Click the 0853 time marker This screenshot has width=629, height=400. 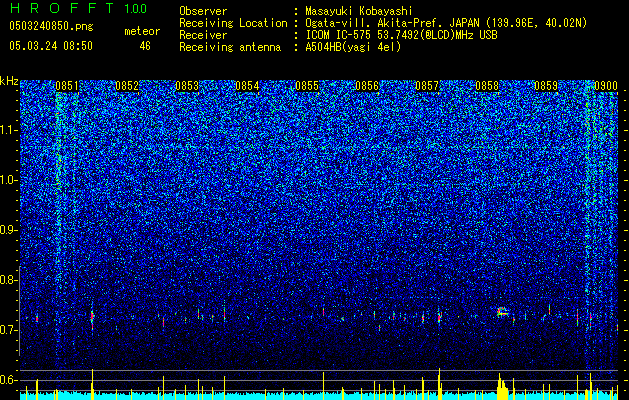coord(187,86)
